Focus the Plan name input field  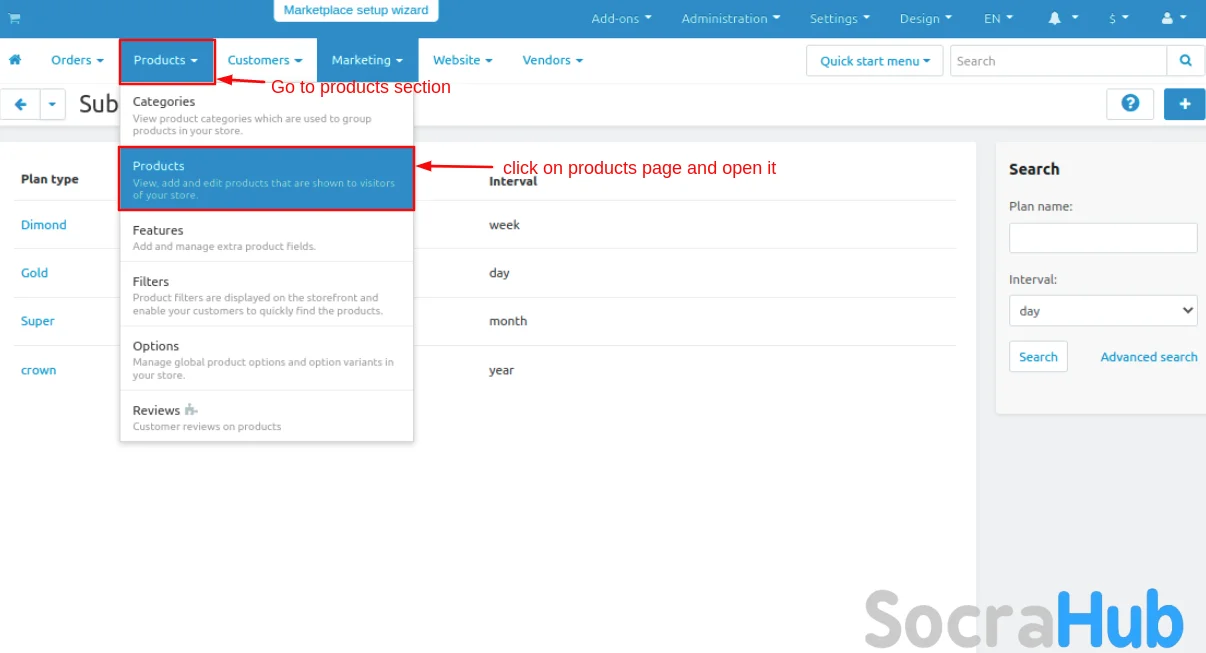pos(1102,238)
